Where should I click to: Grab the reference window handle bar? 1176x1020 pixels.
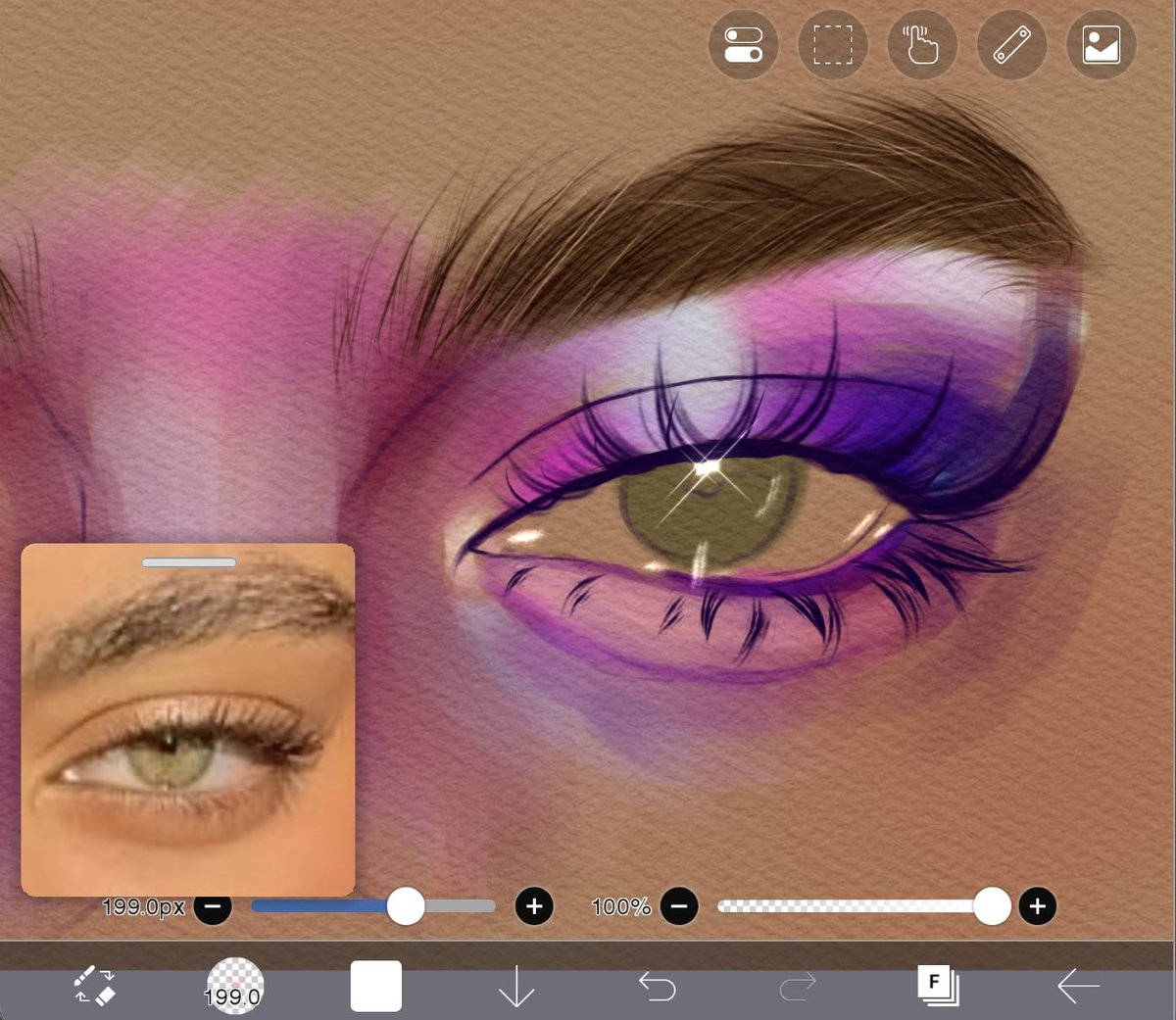tap(189, 562)
